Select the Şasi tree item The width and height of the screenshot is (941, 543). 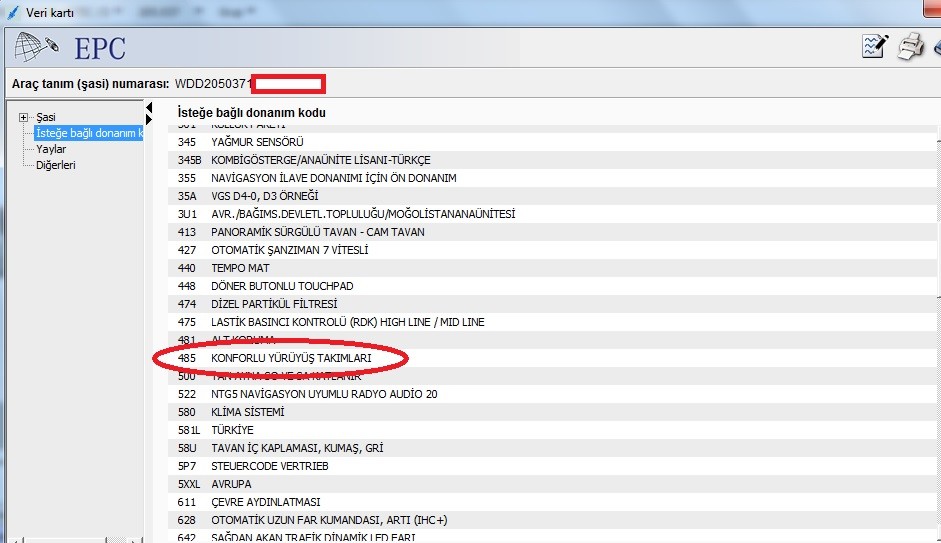pos(46,117)
